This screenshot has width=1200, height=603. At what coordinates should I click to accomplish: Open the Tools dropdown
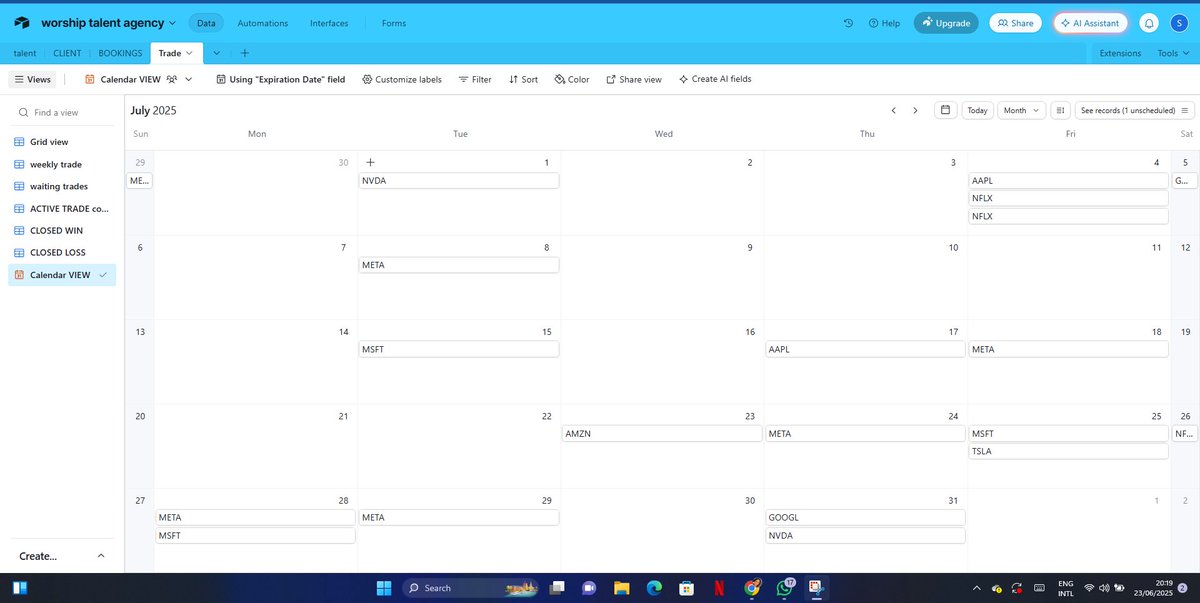pyautogui.click(x=1173, y=53)
